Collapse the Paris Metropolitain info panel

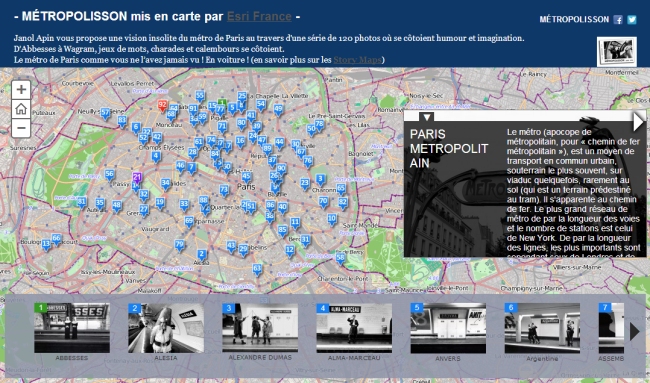[x=427, y=117]
